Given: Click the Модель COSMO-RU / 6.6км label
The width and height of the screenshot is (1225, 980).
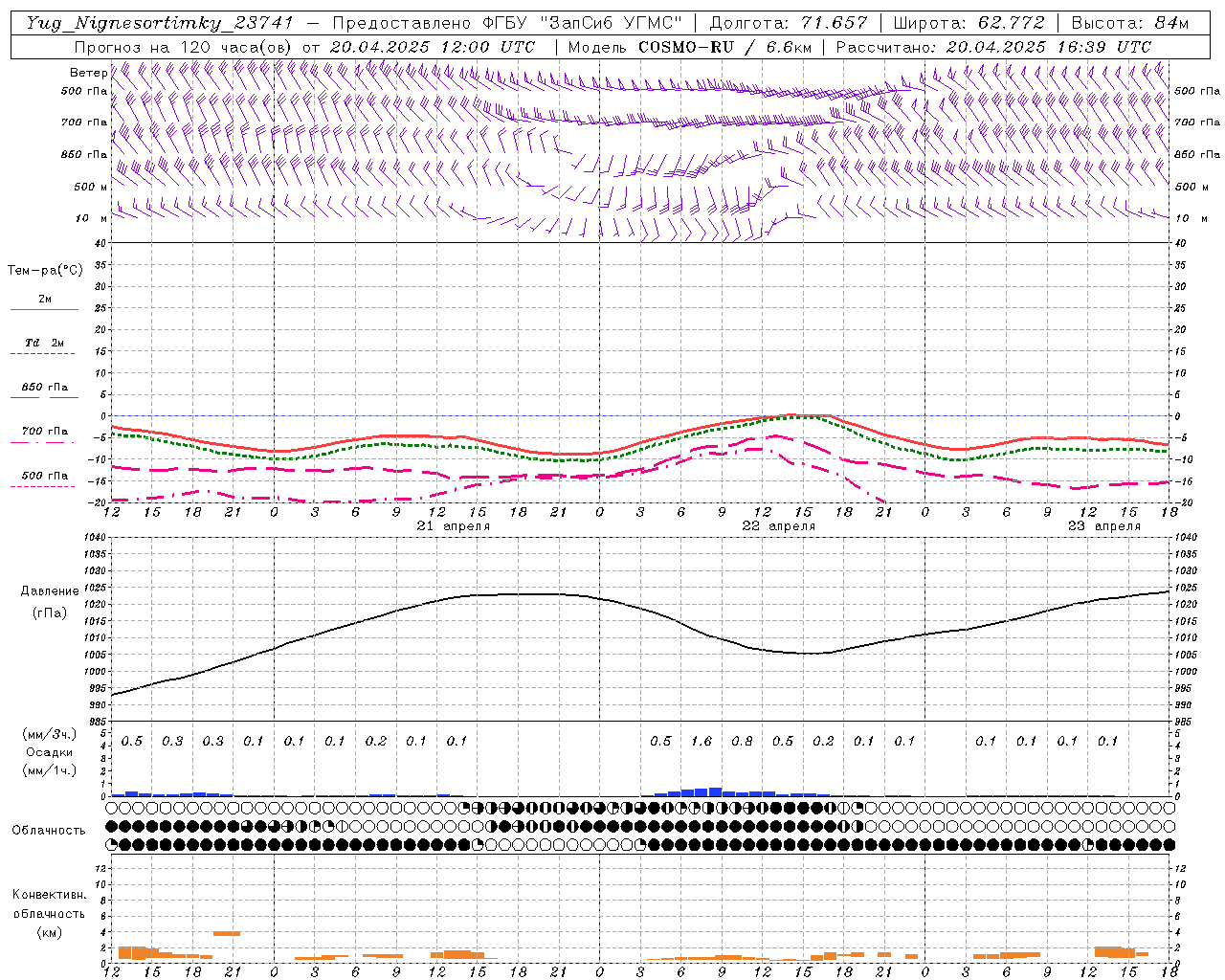Looking at the screenshot, I should pyautogui.click(x=690, y=47).
